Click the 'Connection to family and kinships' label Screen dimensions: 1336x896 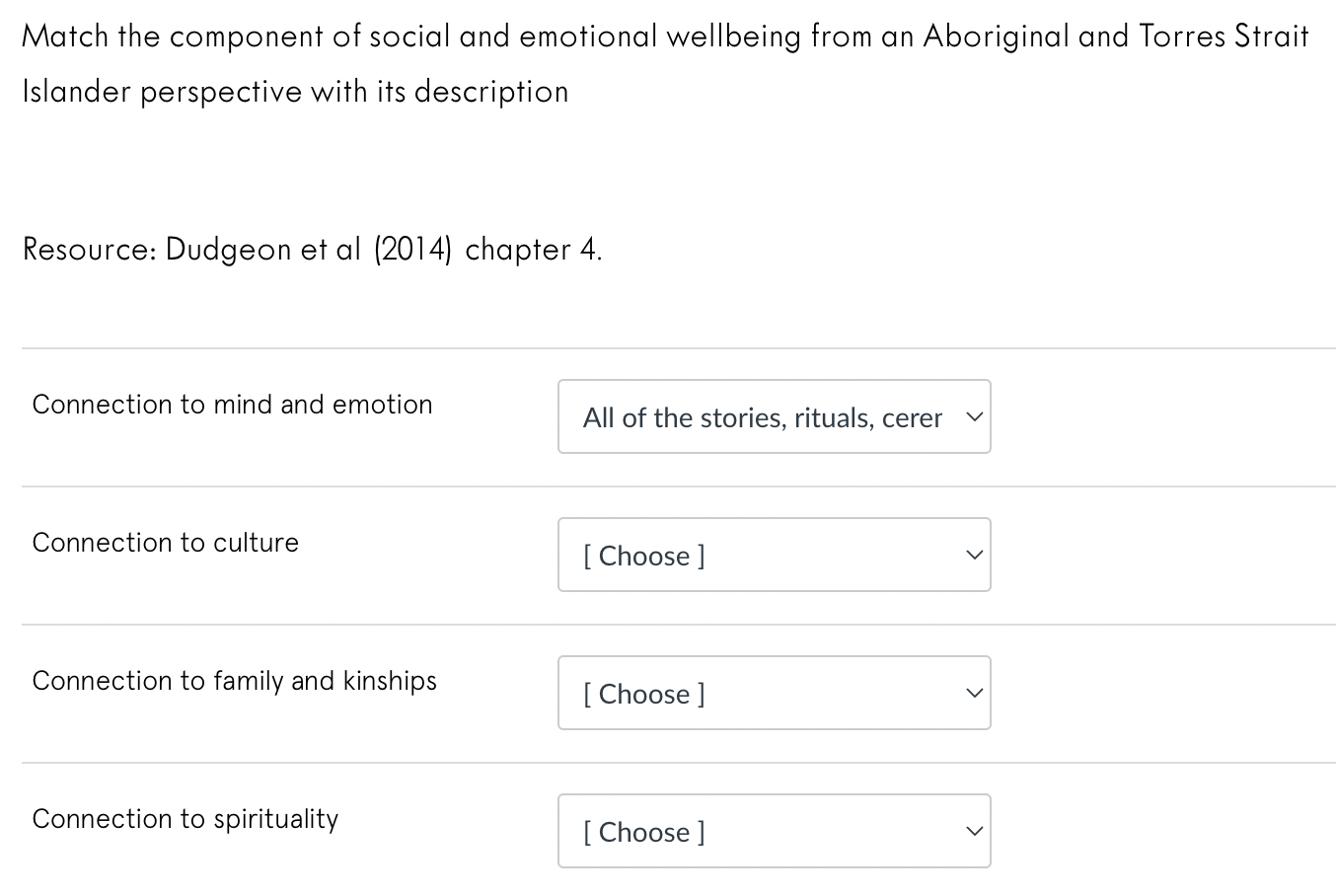pos(235,680)
